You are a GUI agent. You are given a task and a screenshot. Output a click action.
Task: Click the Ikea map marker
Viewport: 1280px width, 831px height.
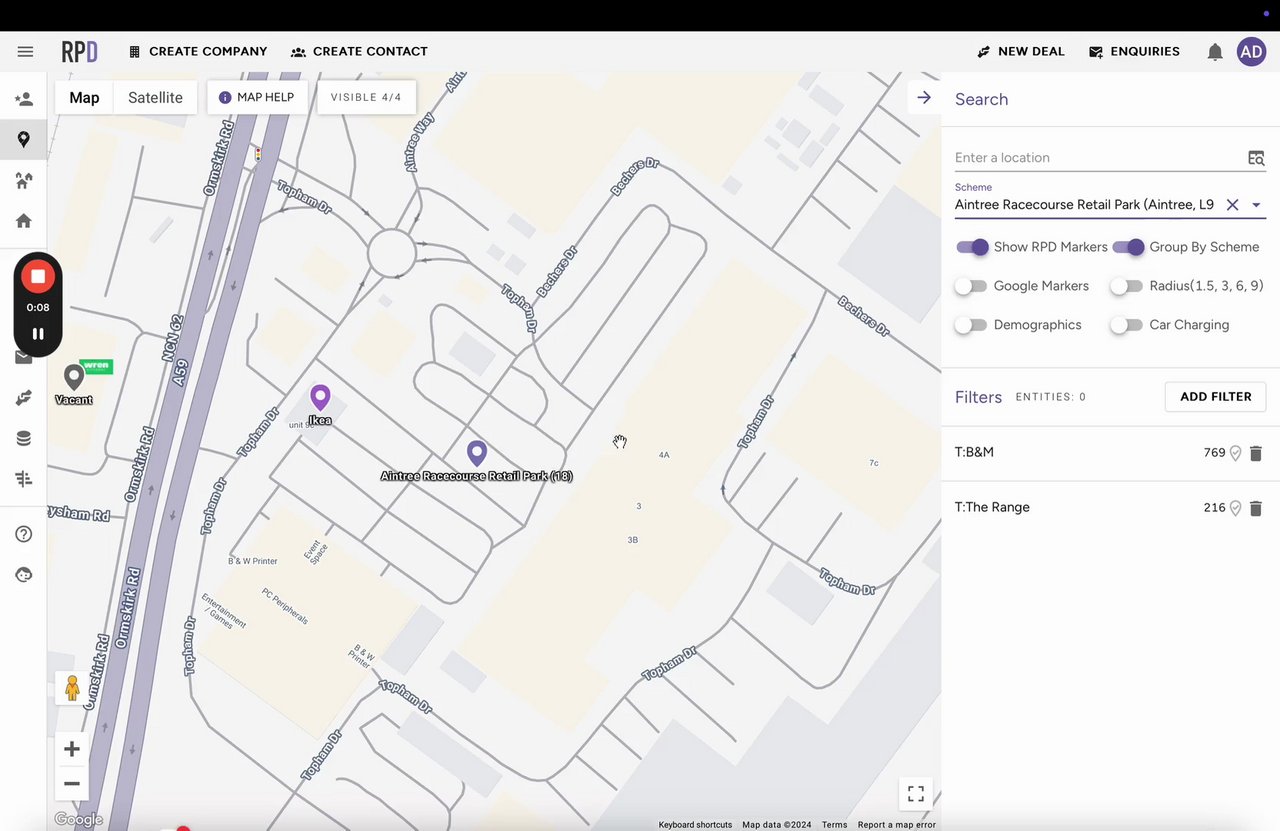pos(320,398)
